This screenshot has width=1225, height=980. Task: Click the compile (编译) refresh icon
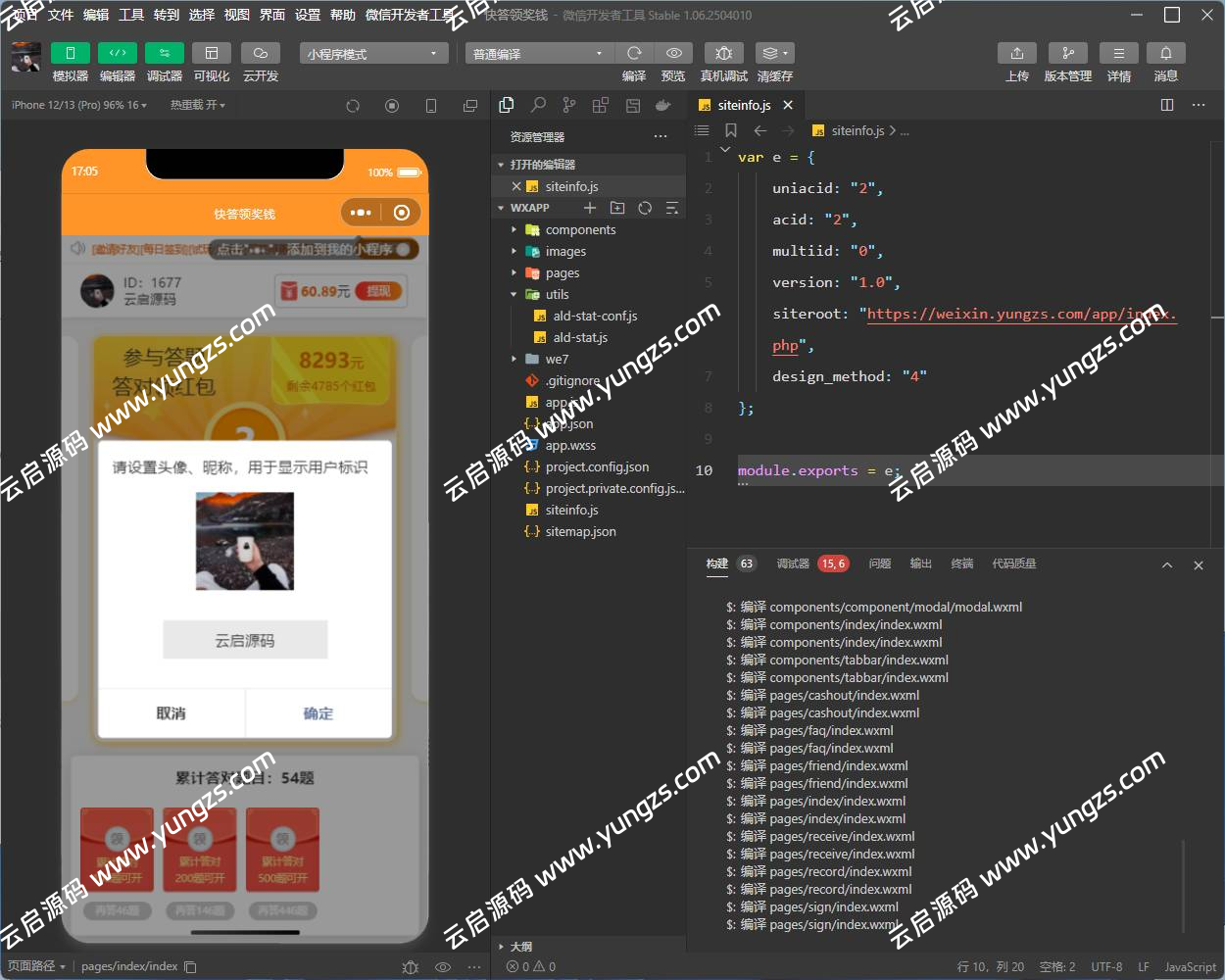coord(634,53)
